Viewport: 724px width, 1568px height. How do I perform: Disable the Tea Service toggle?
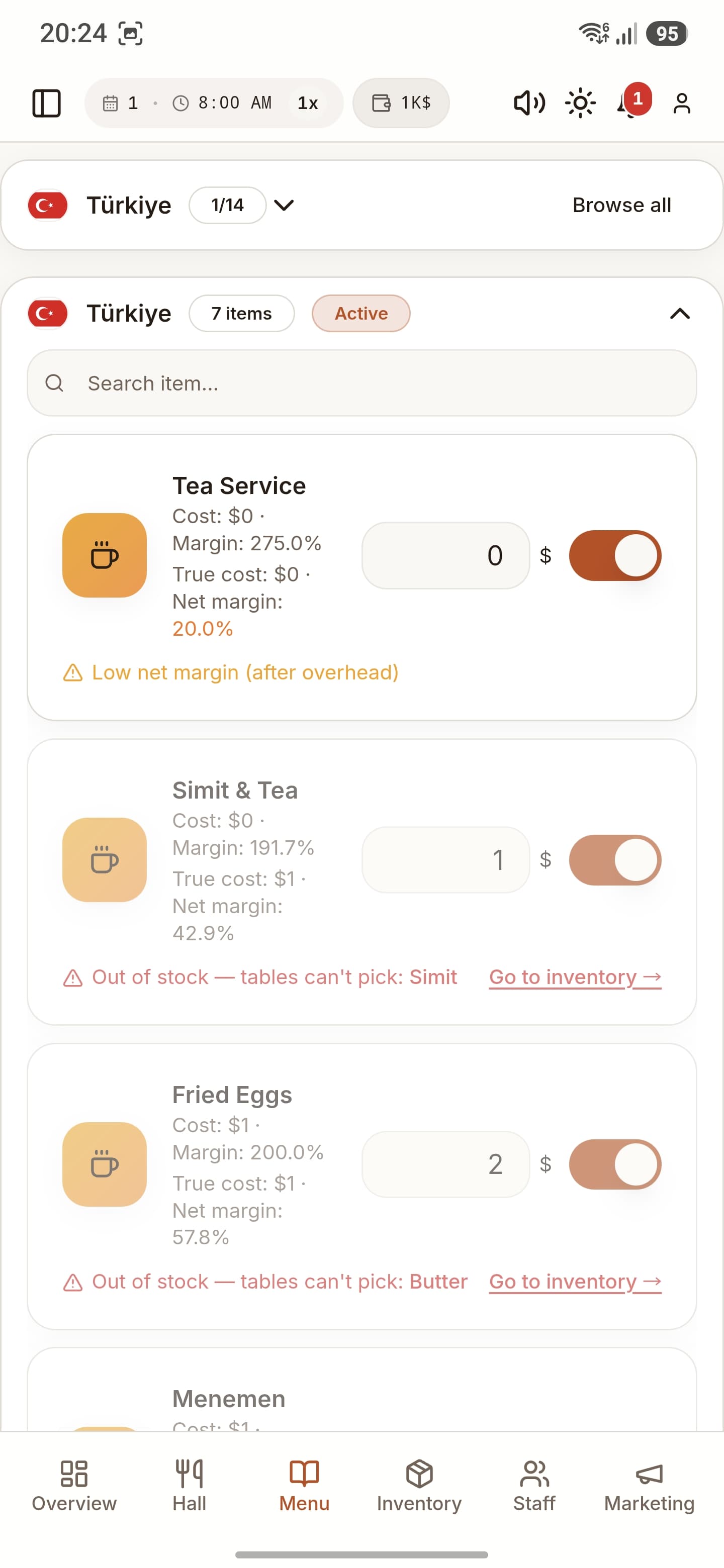[615, 555]
